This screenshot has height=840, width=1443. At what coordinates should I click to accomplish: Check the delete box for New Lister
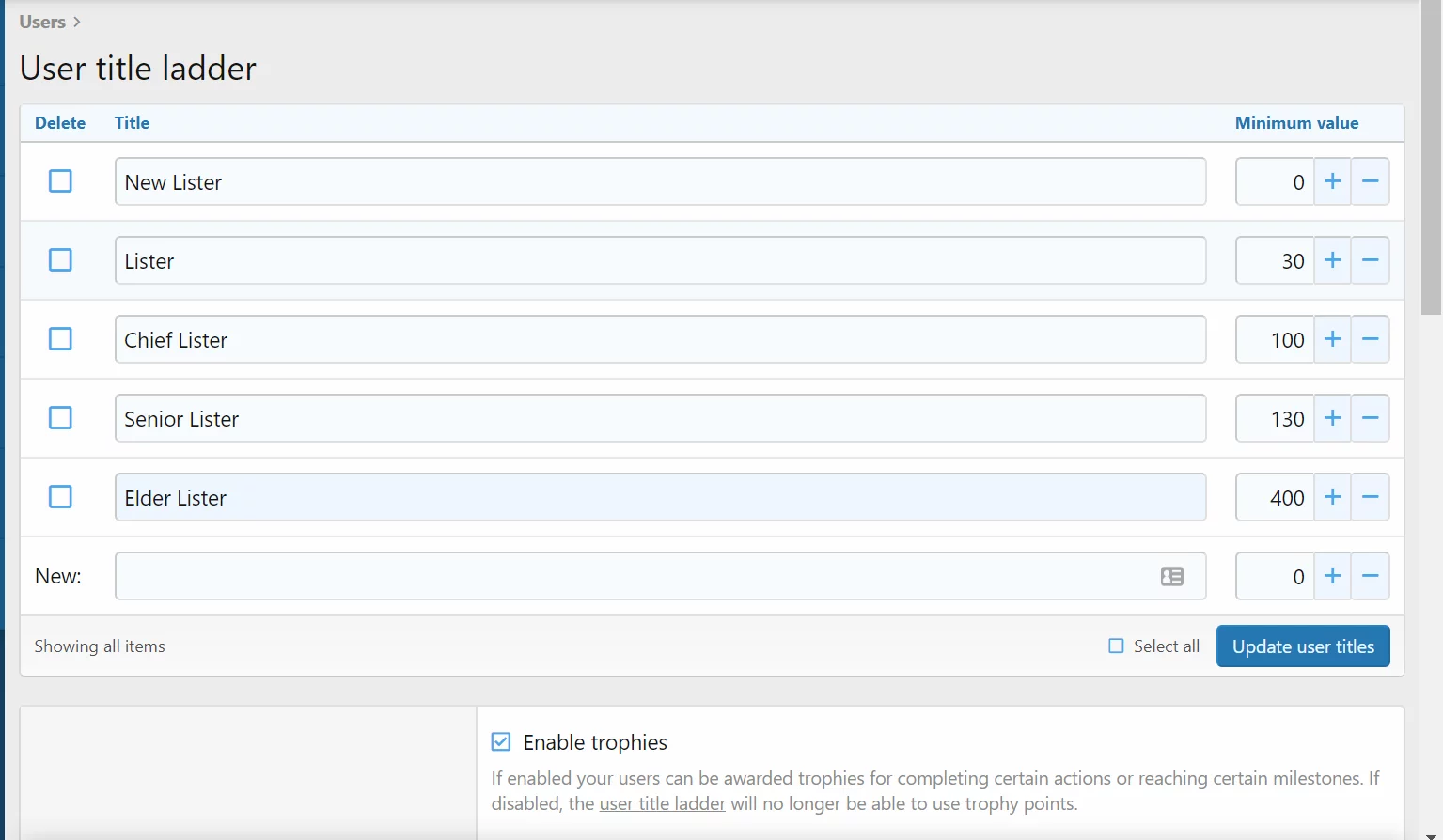coord(60,181)
